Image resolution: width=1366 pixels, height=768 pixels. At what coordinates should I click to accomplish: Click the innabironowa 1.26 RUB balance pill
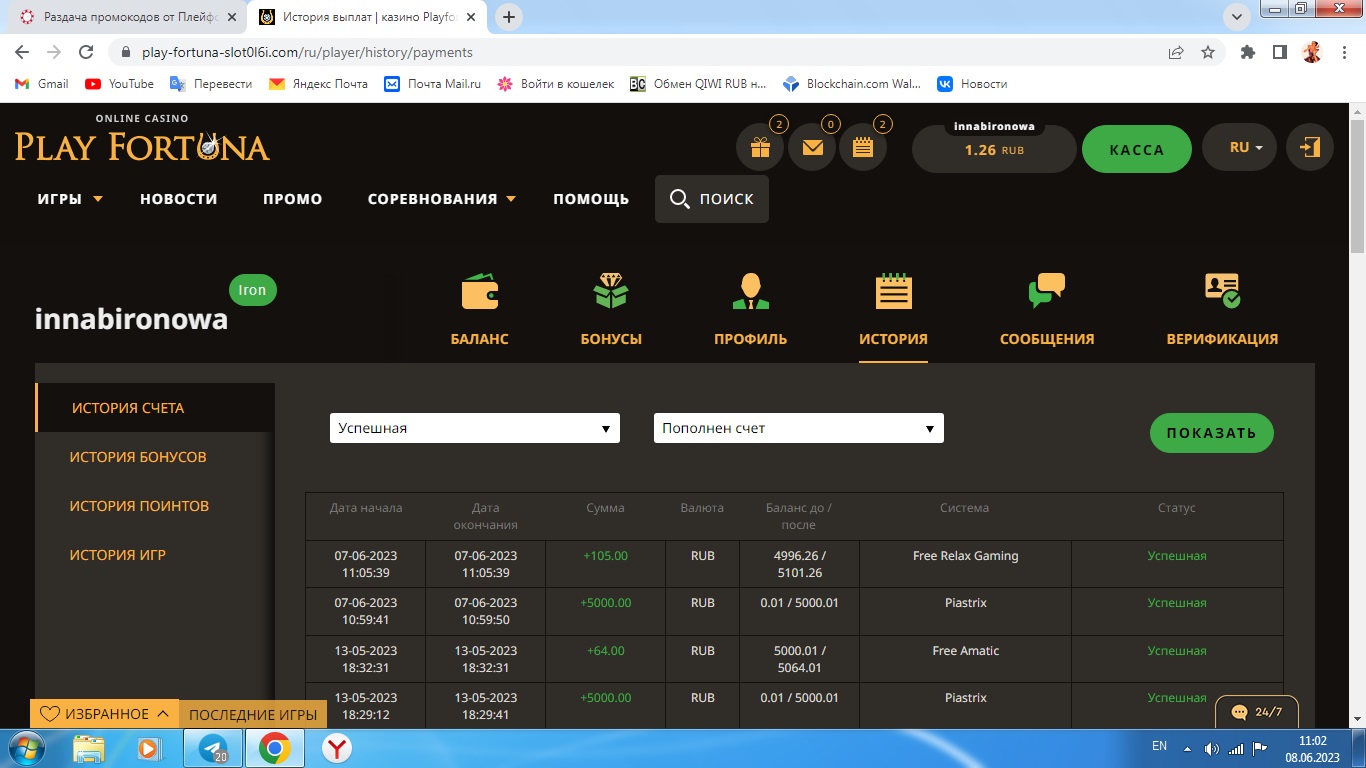click(994, 148)
